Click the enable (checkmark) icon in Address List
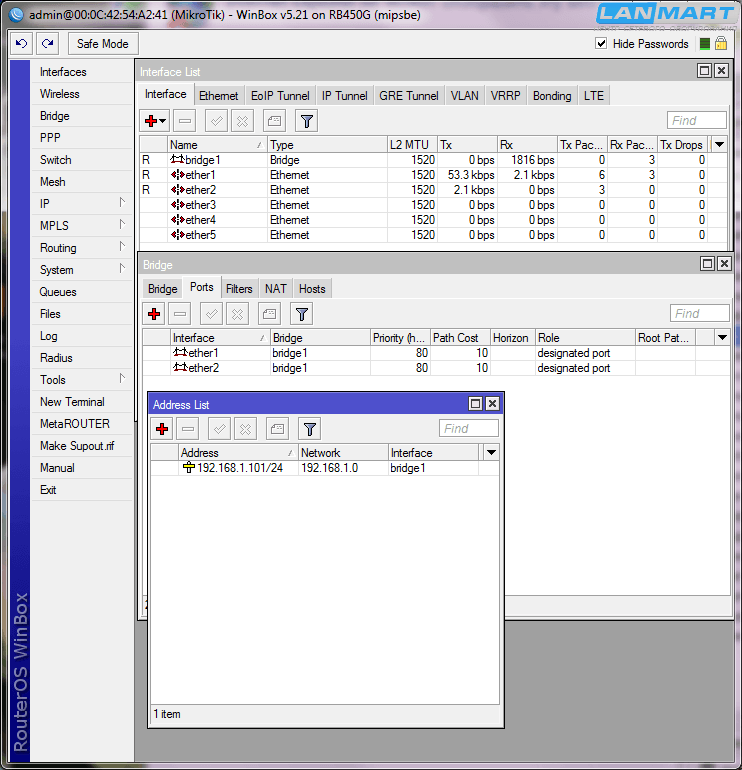 [220, 429]
